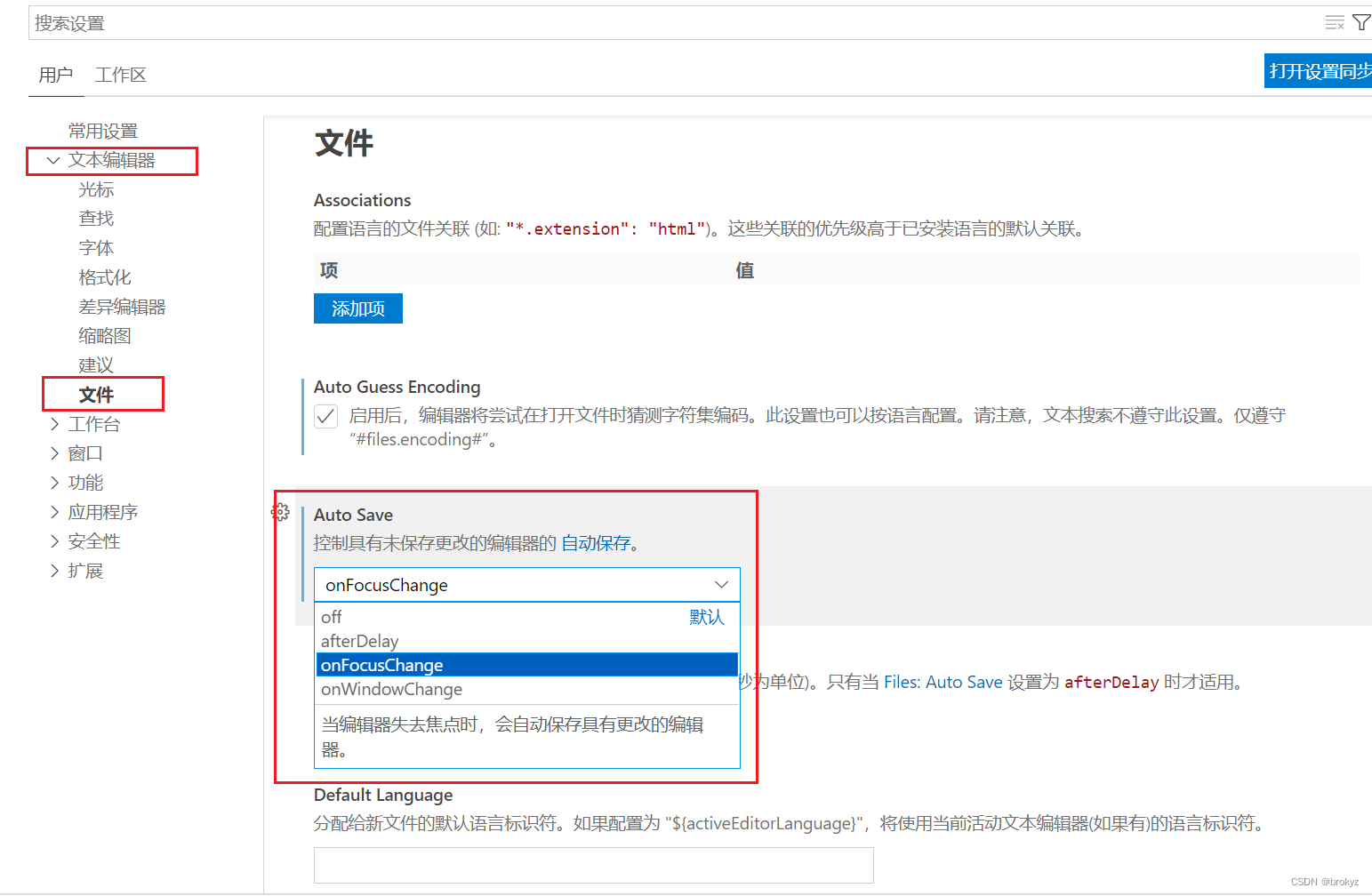This screenshot has height=896, width=1372.
Task: Focus the 搜索设置 search box
Action: tap(676, 23)
